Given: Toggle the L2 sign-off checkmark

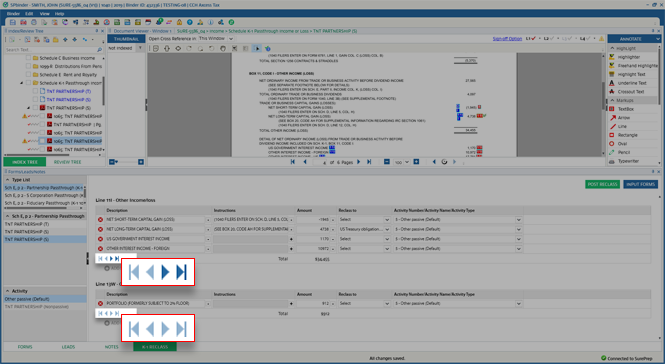Looking at the screenshot, I should pos(552,39).
